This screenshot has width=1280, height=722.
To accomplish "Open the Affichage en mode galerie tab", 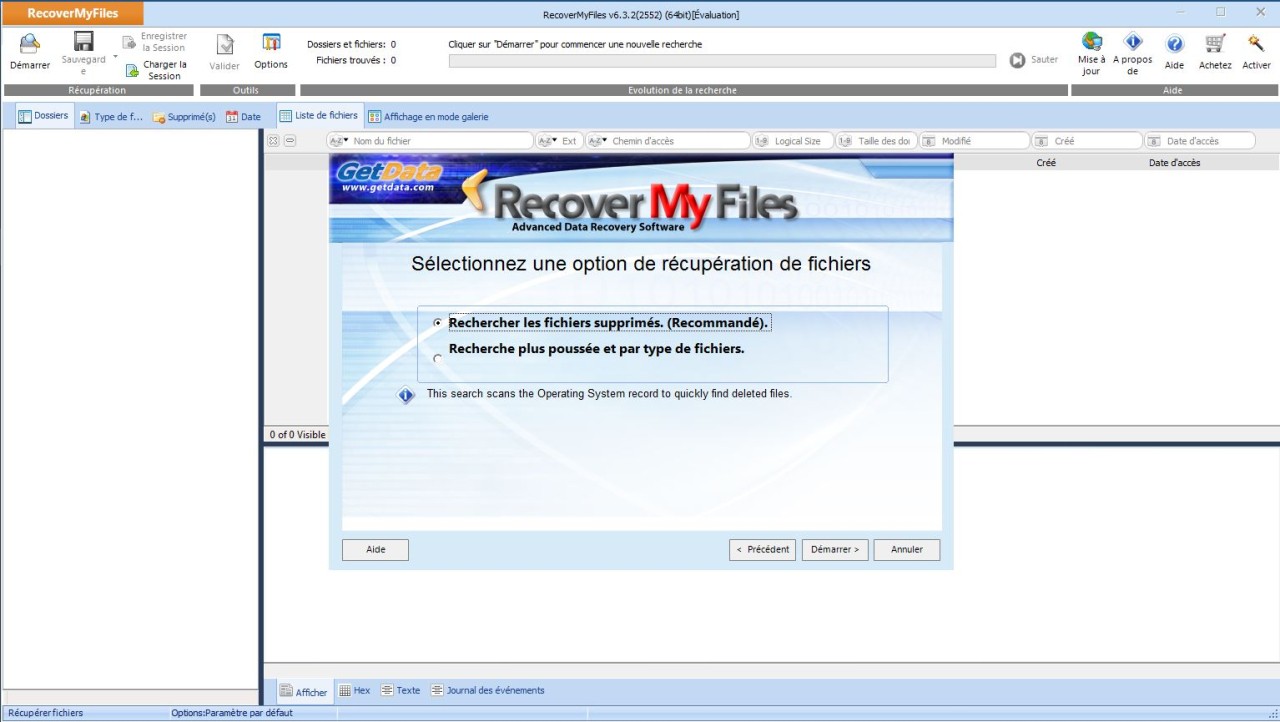I will tap(430, 116).
